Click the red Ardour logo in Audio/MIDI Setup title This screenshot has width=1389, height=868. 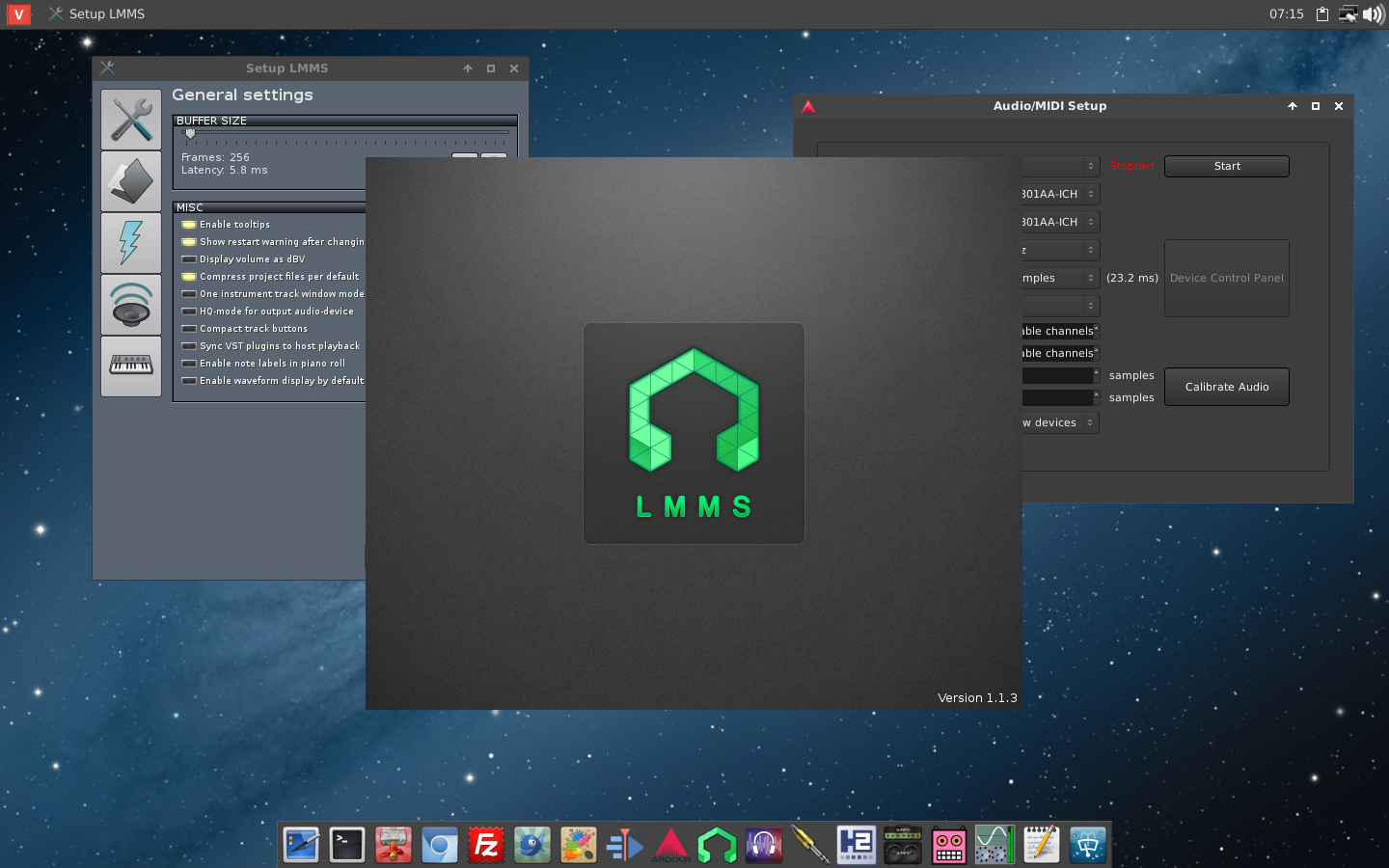click(x=808, y=106)
